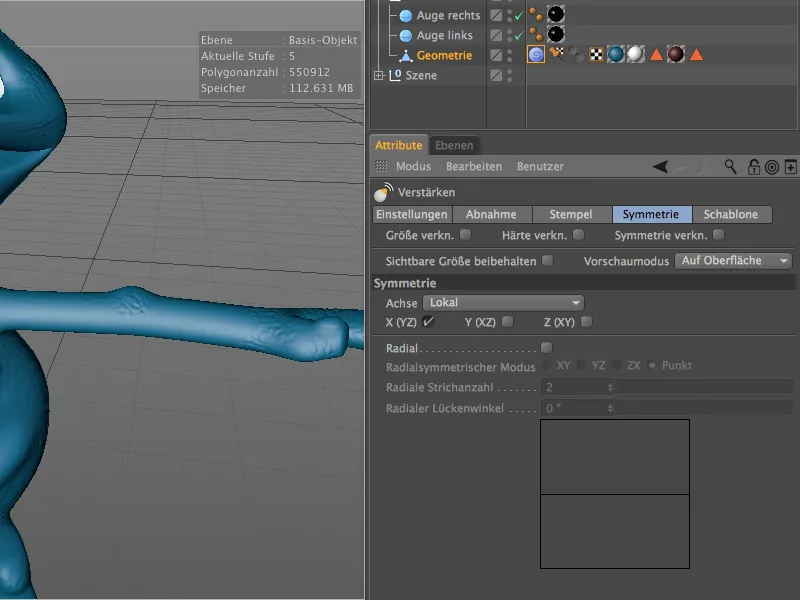Switch to the Ebenen tab

(x=454, y=145)
